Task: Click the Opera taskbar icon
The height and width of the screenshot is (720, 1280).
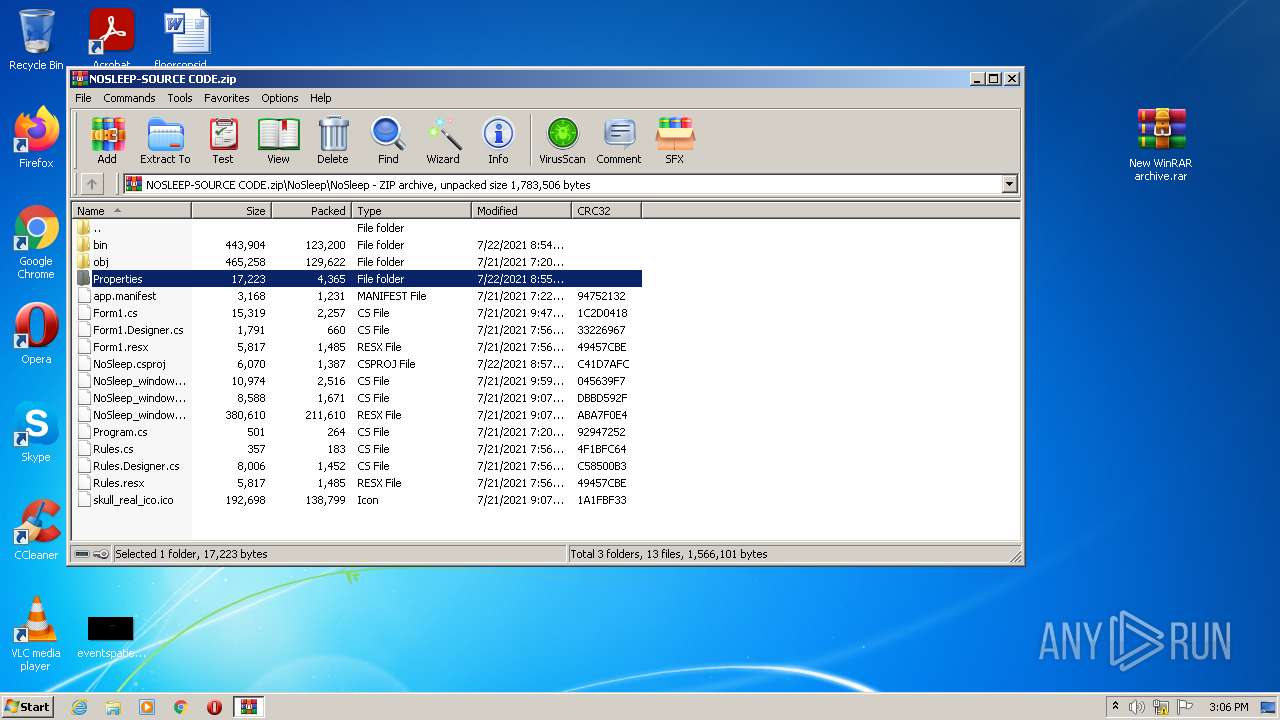Action: point(214,707)
